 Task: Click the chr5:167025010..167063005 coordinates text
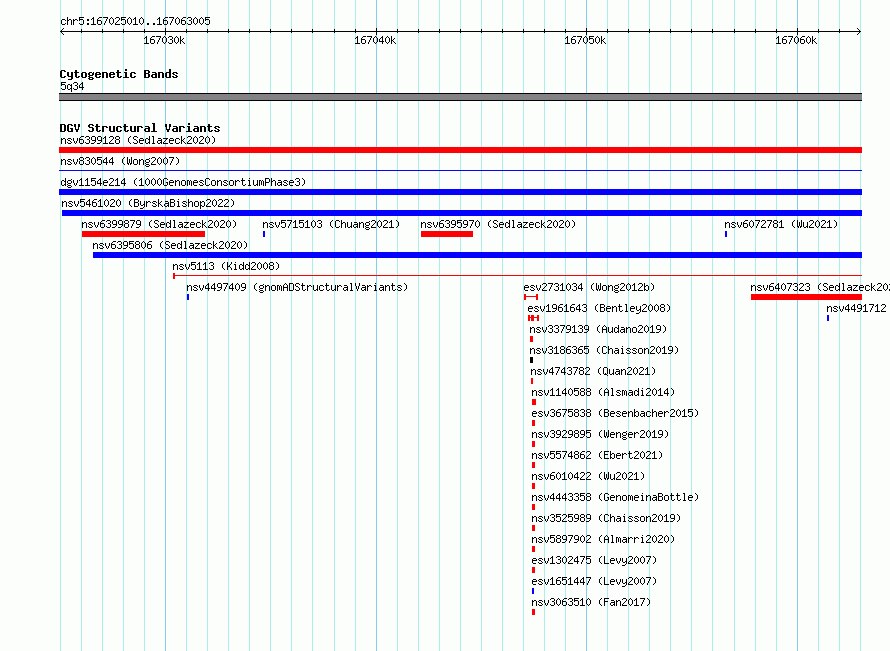pos(135,21)
